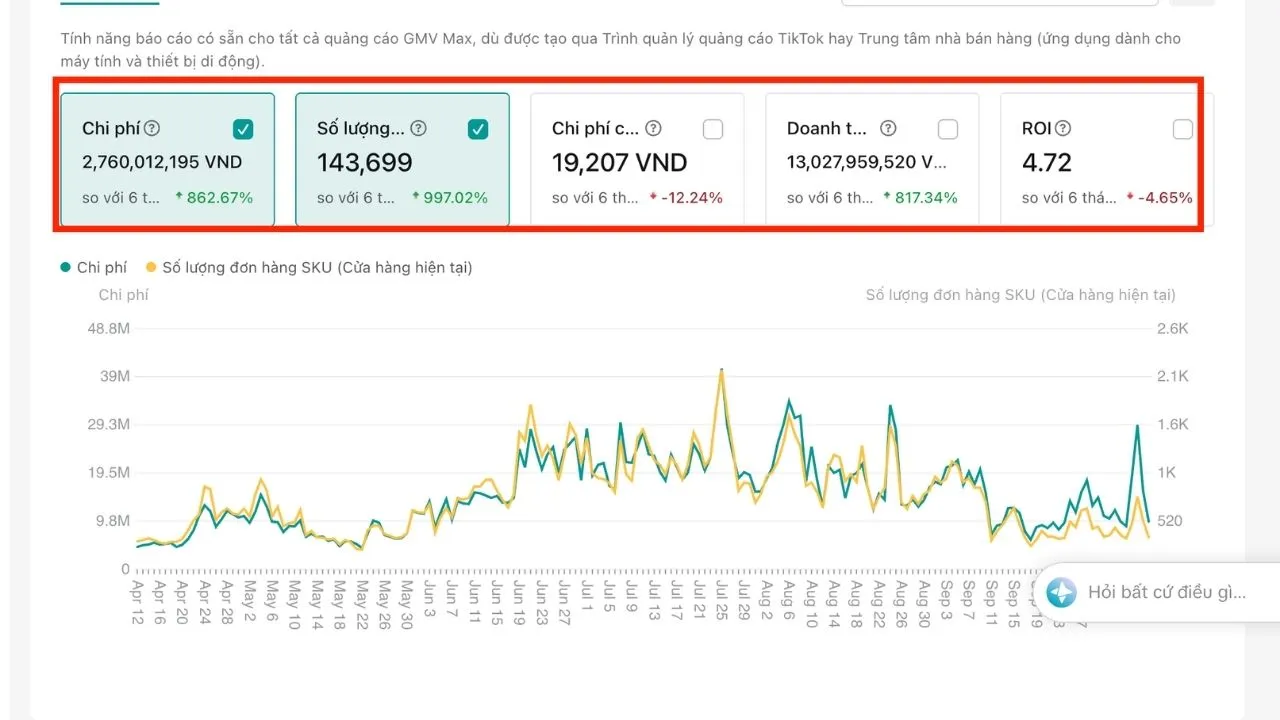This screenshot has height=720, width=1280.
Task: Click the 'Aug 6' date label
Action: coord(789,601)
